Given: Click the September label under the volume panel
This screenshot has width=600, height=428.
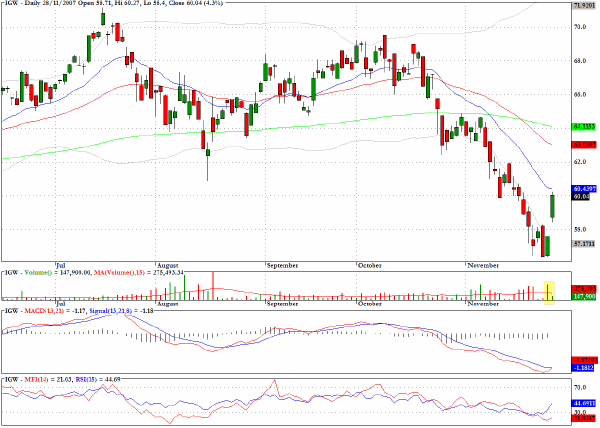Looking at the screenshot, I should [282, 304].
